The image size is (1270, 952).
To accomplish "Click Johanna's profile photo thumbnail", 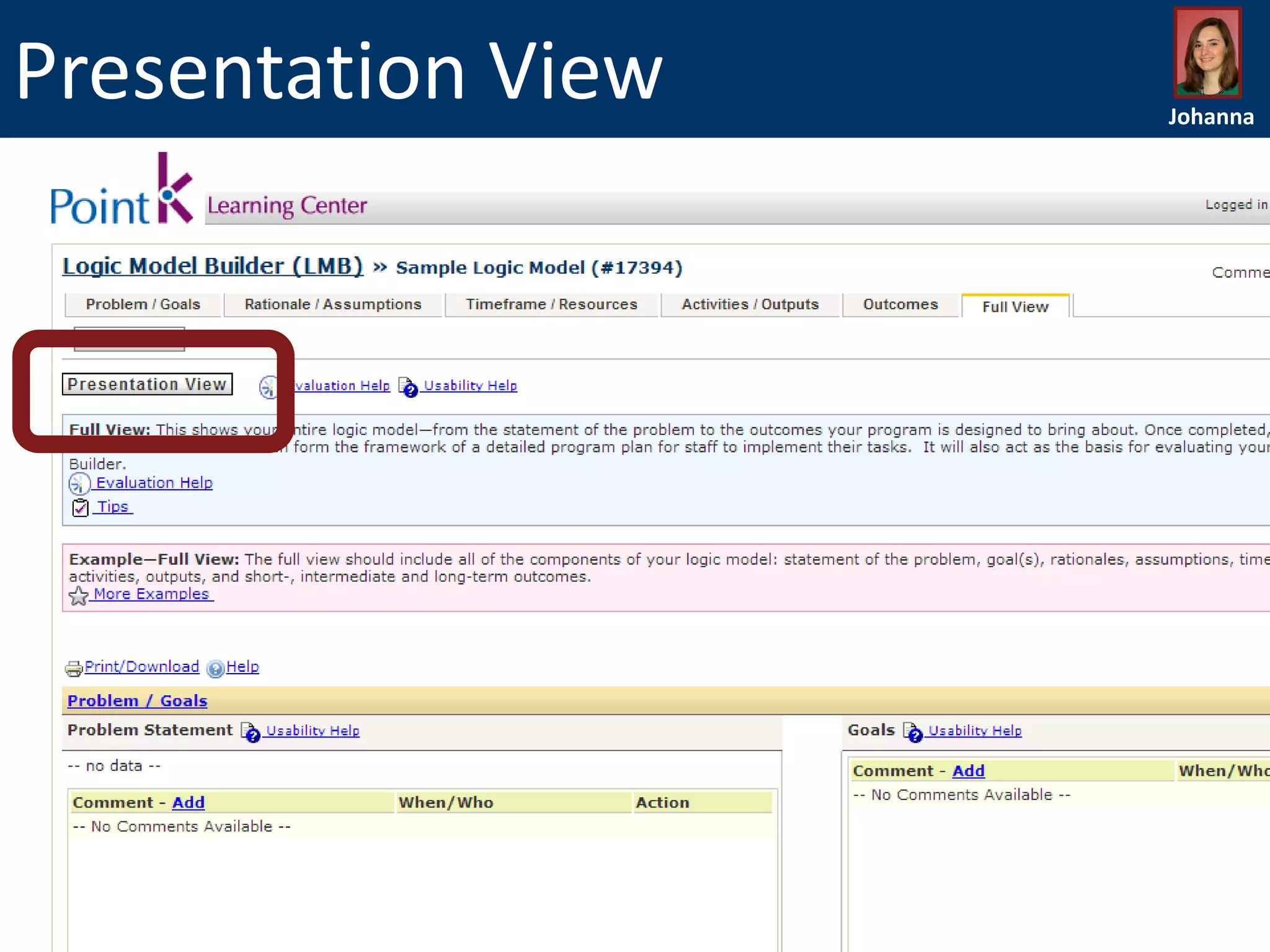I will [1207, 53].
